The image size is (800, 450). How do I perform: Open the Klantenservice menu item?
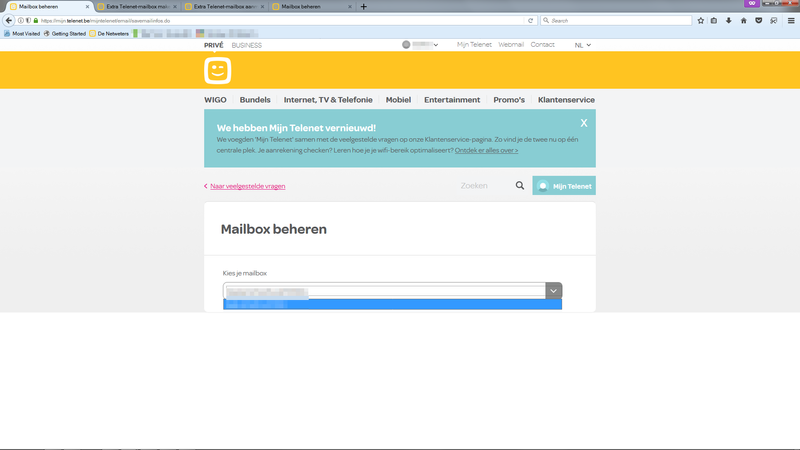566,100
